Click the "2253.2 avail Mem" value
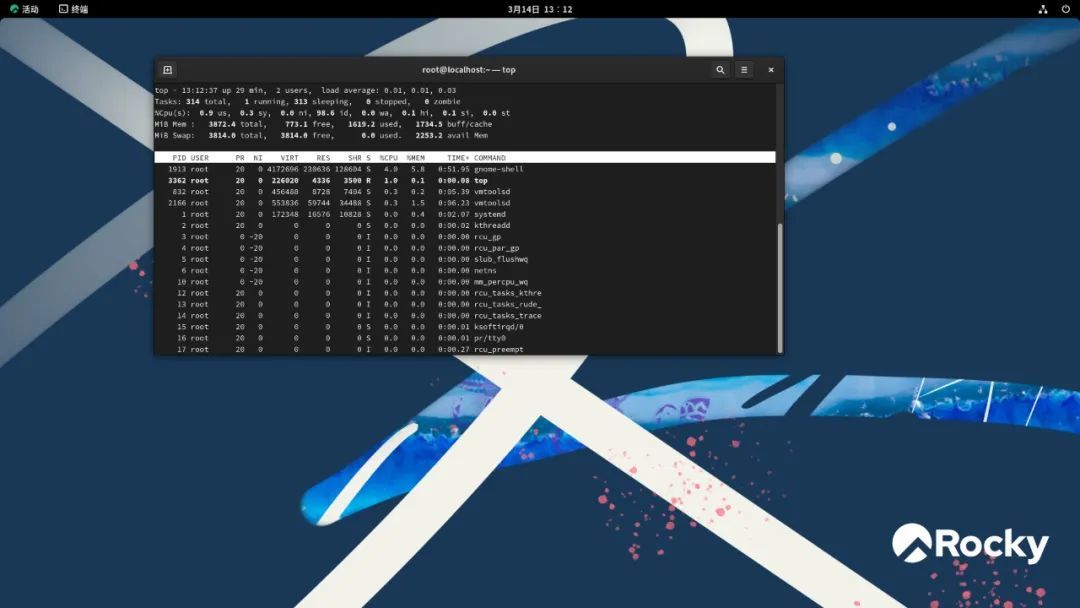 451,136
